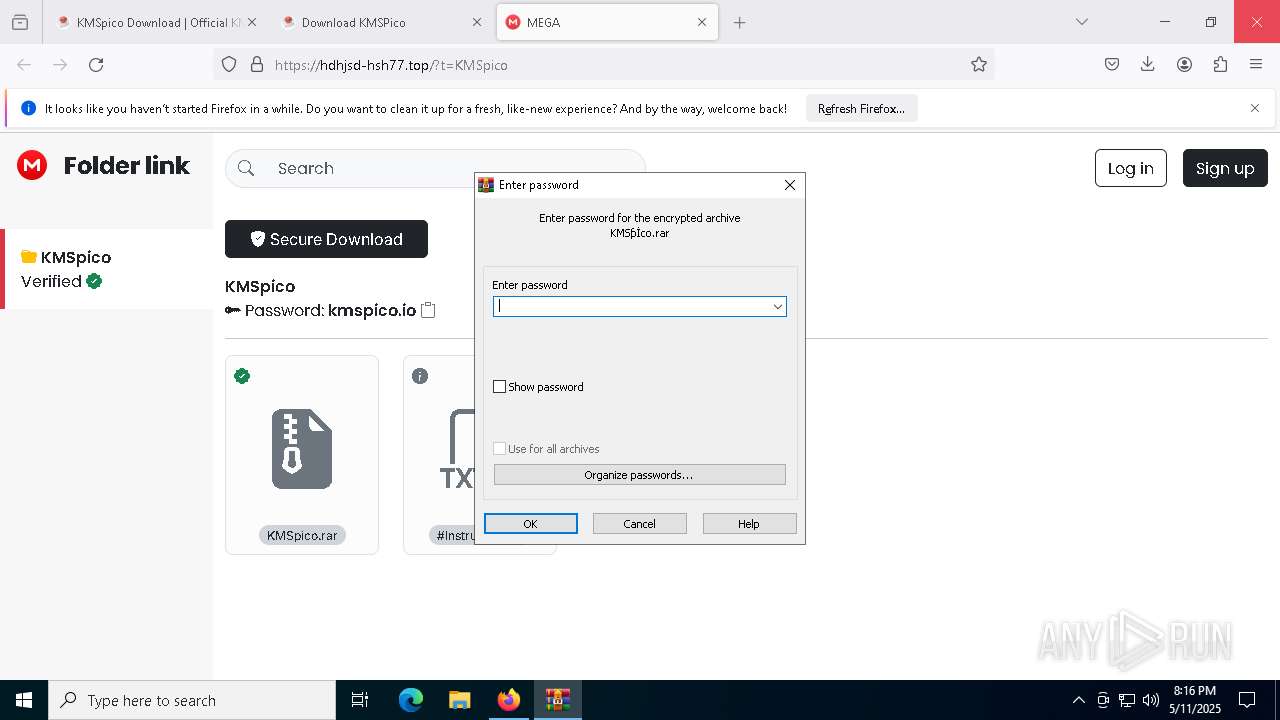Image resolution: width=1280 pixels, height=720 pixels.
Task: List all tabs dropdown arrow
Action: pyautogui.click(x=1082, y=22)
